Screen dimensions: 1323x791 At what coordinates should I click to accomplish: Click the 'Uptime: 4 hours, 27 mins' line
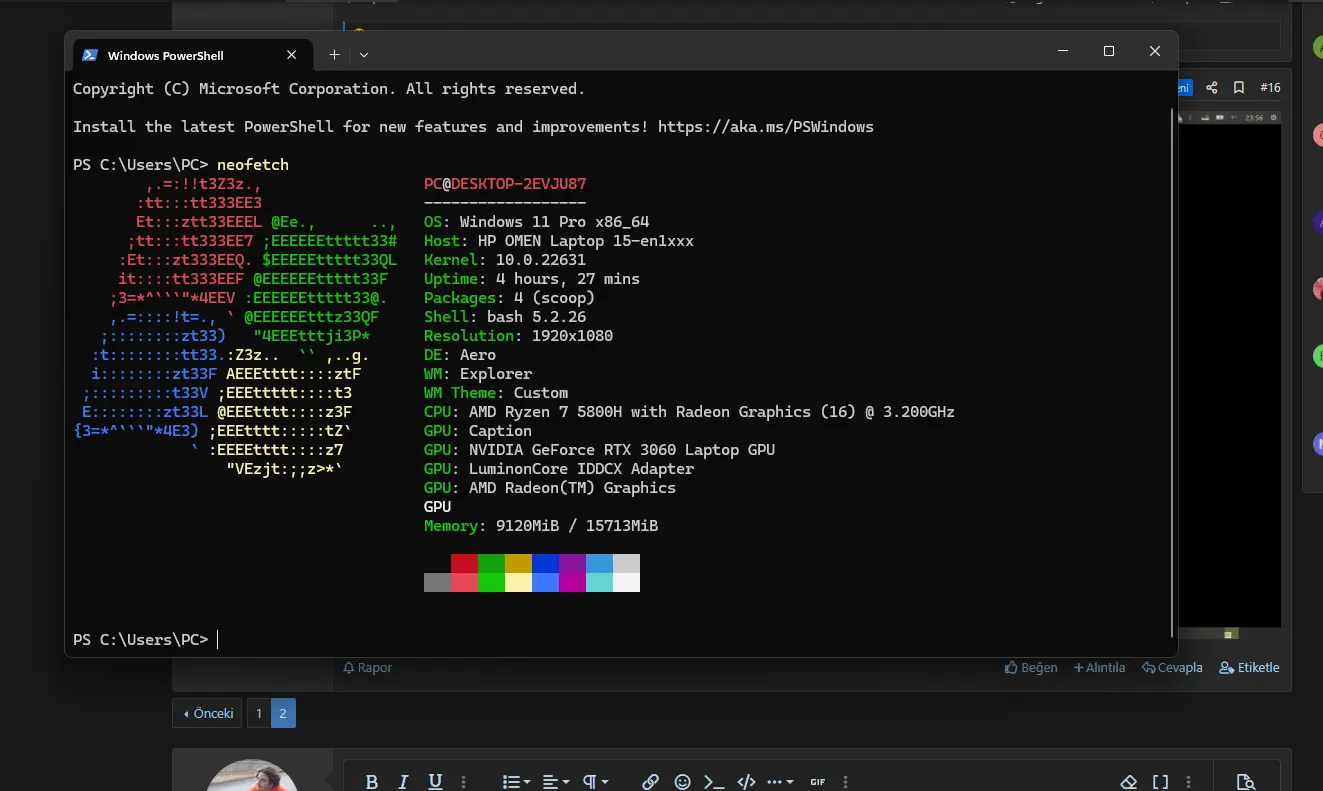coord(531,279)
